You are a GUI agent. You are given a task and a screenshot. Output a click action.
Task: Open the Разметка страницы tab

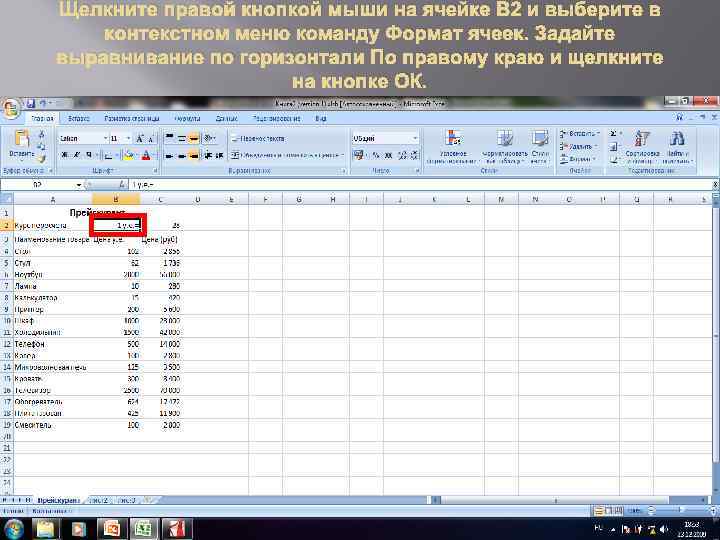click(x=132, y=118)
